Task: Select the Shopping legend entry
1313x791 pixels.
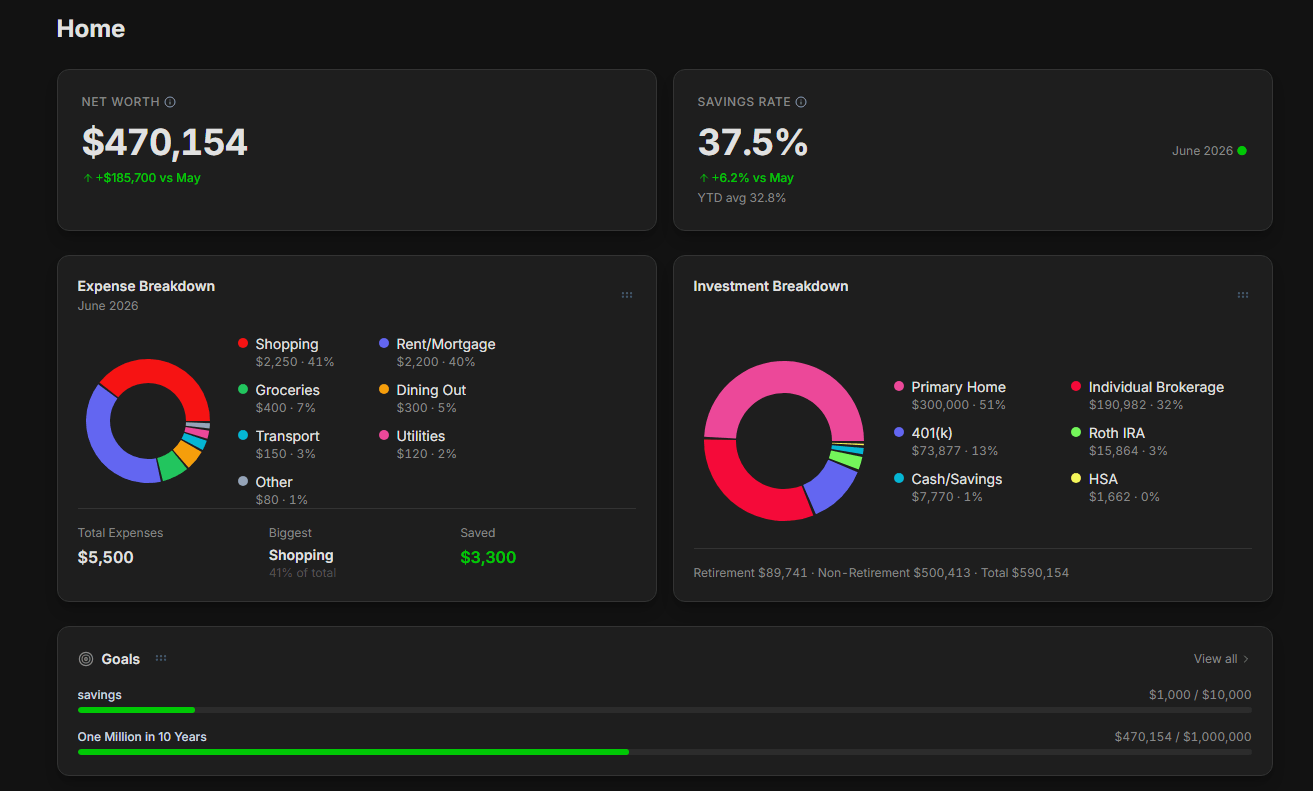Action: click(x=286, y=352)
